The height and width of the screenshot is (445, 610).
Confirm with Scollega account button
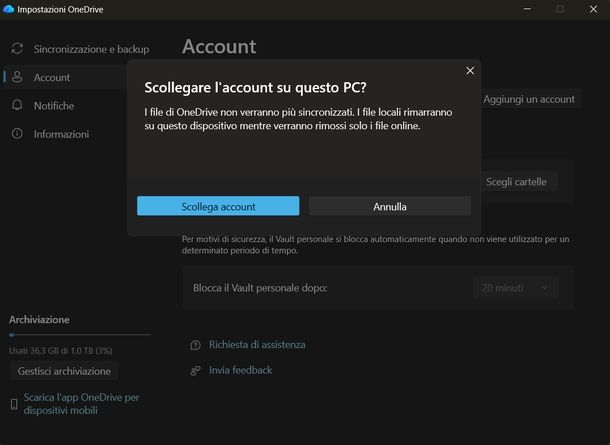click(218, 206)
